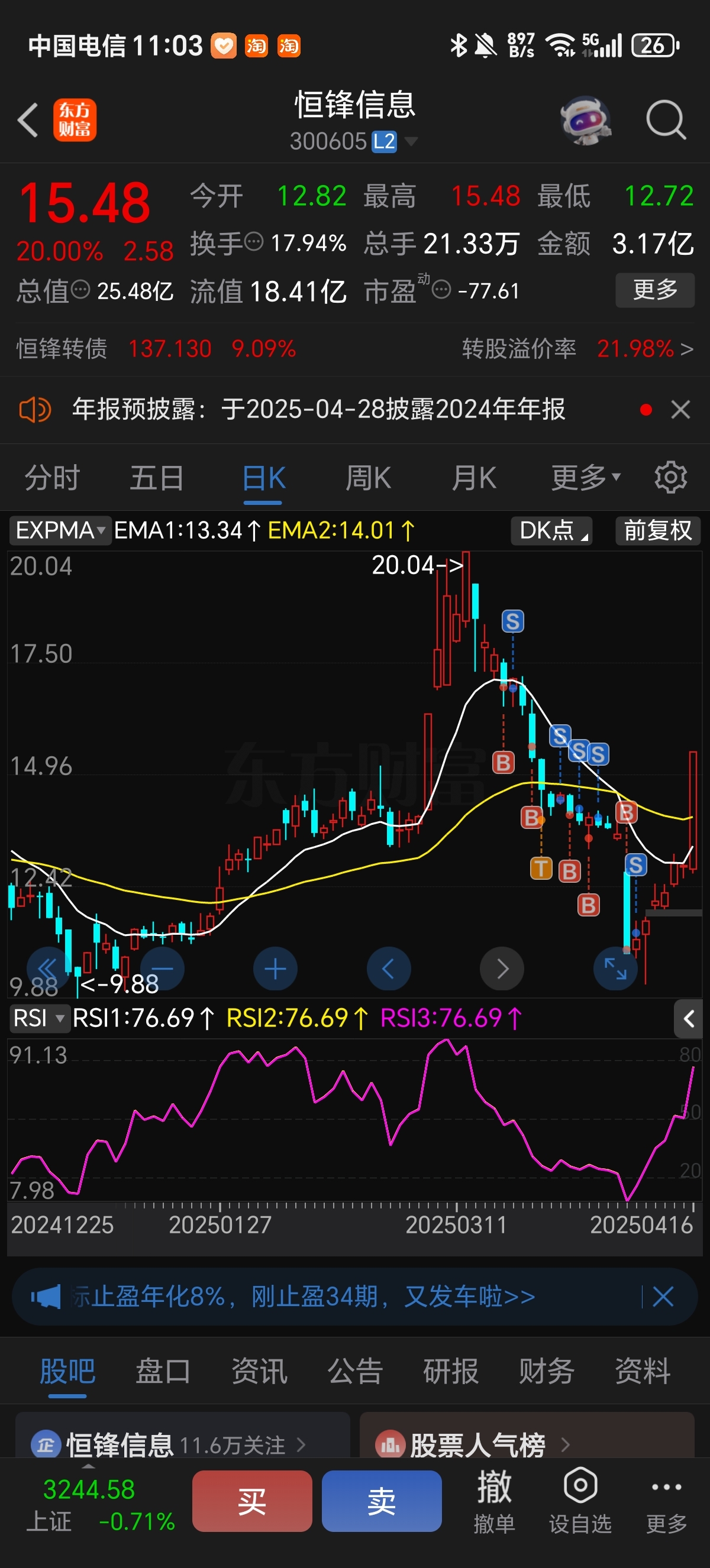This screenshot has height=1568, width=710.
Task: Tap topmost S sell marker on chart
Action: [513, 621]
